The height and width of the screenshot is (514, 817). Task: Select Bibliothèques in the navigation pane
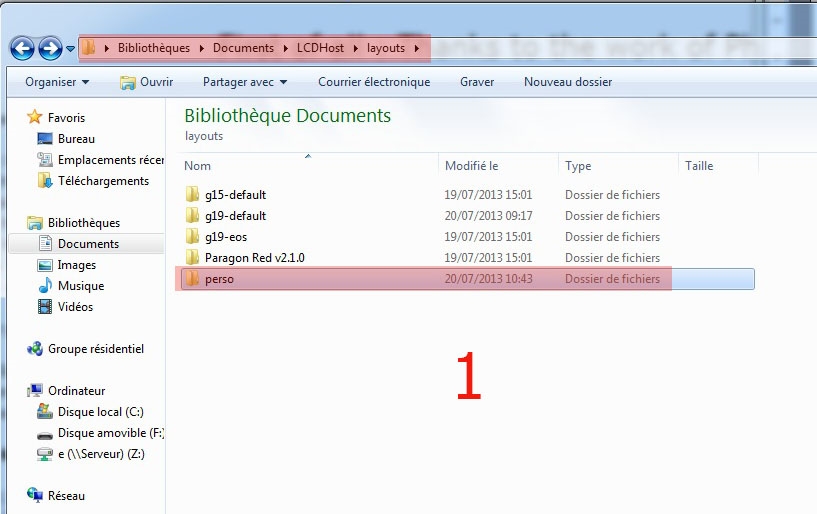click(83, 223)
